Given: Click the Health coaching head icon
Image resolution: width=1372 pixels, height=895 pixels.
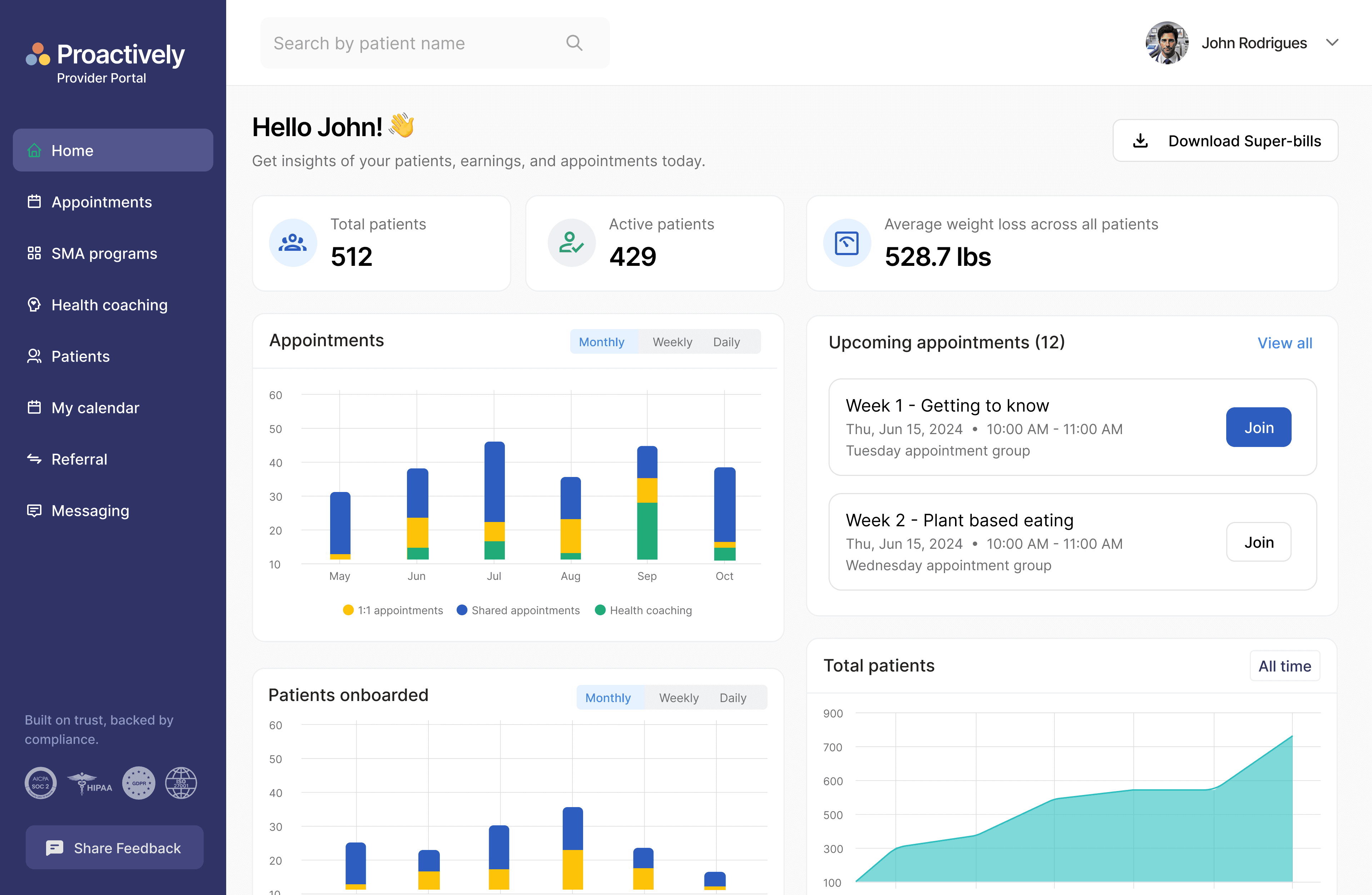Looking at the screenshot, I should [x=35, y=304].
